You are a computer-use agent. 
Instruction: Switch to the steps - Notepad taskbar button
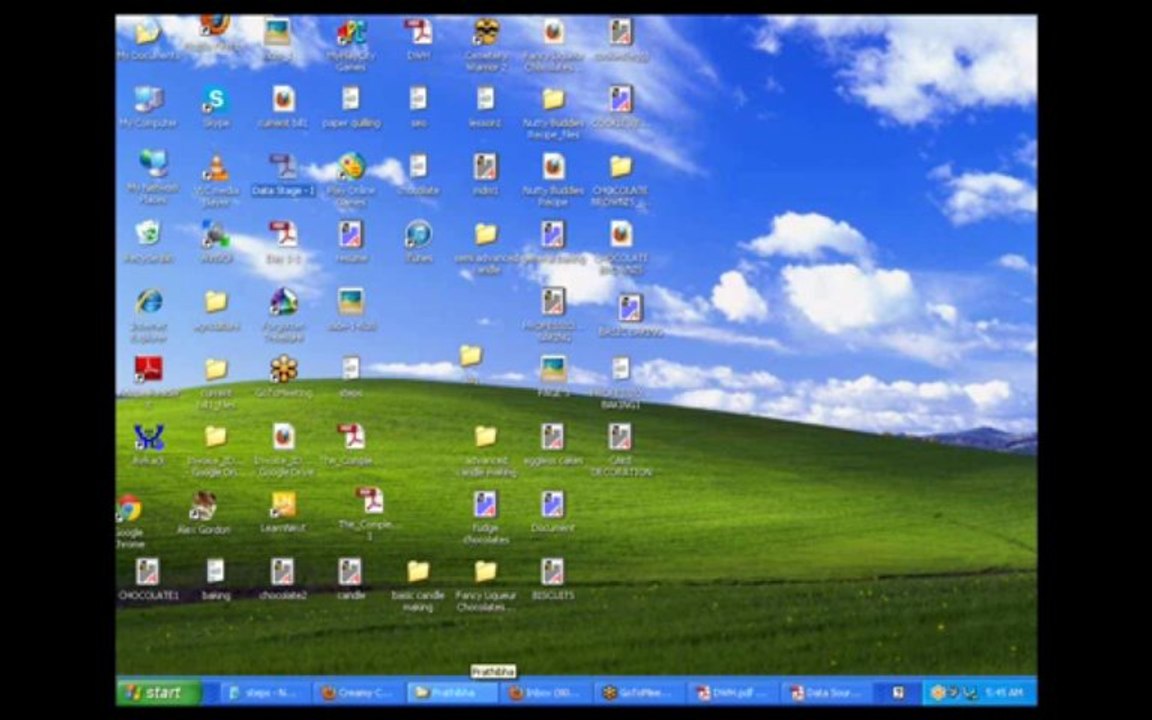[267, 693]
